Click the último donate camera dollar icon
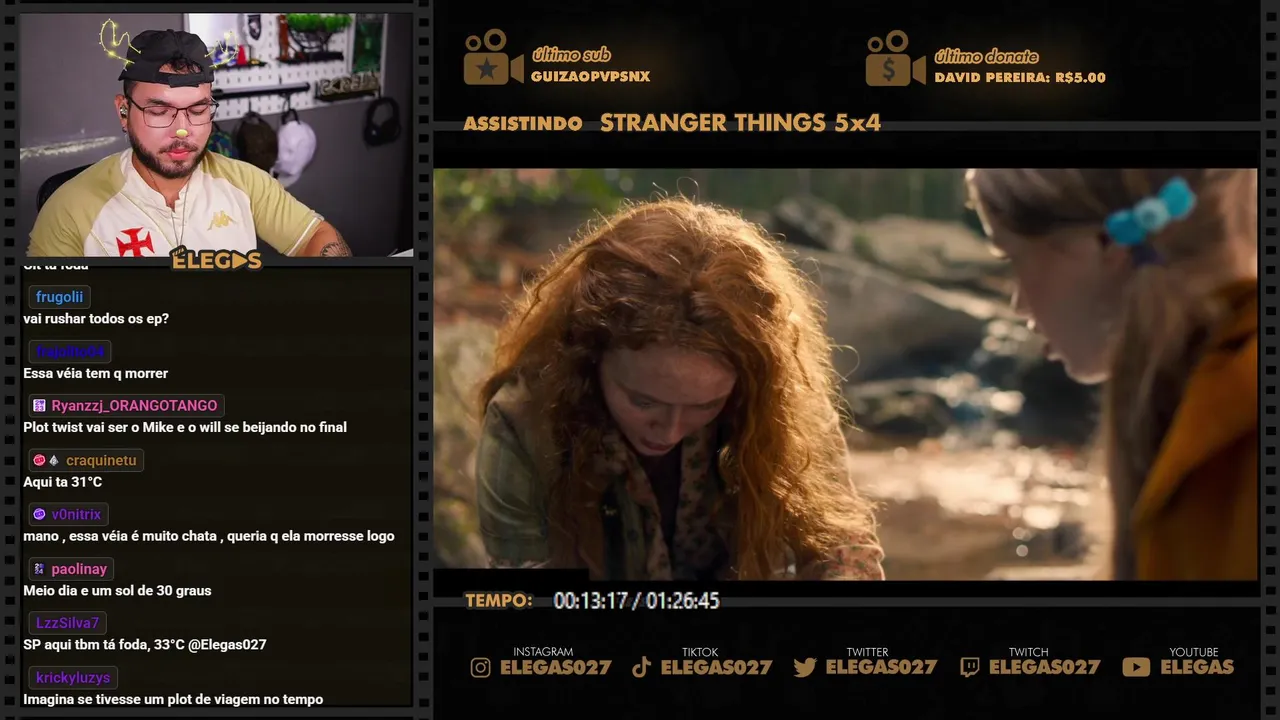1280x720 pixels. tap(895, 58)
